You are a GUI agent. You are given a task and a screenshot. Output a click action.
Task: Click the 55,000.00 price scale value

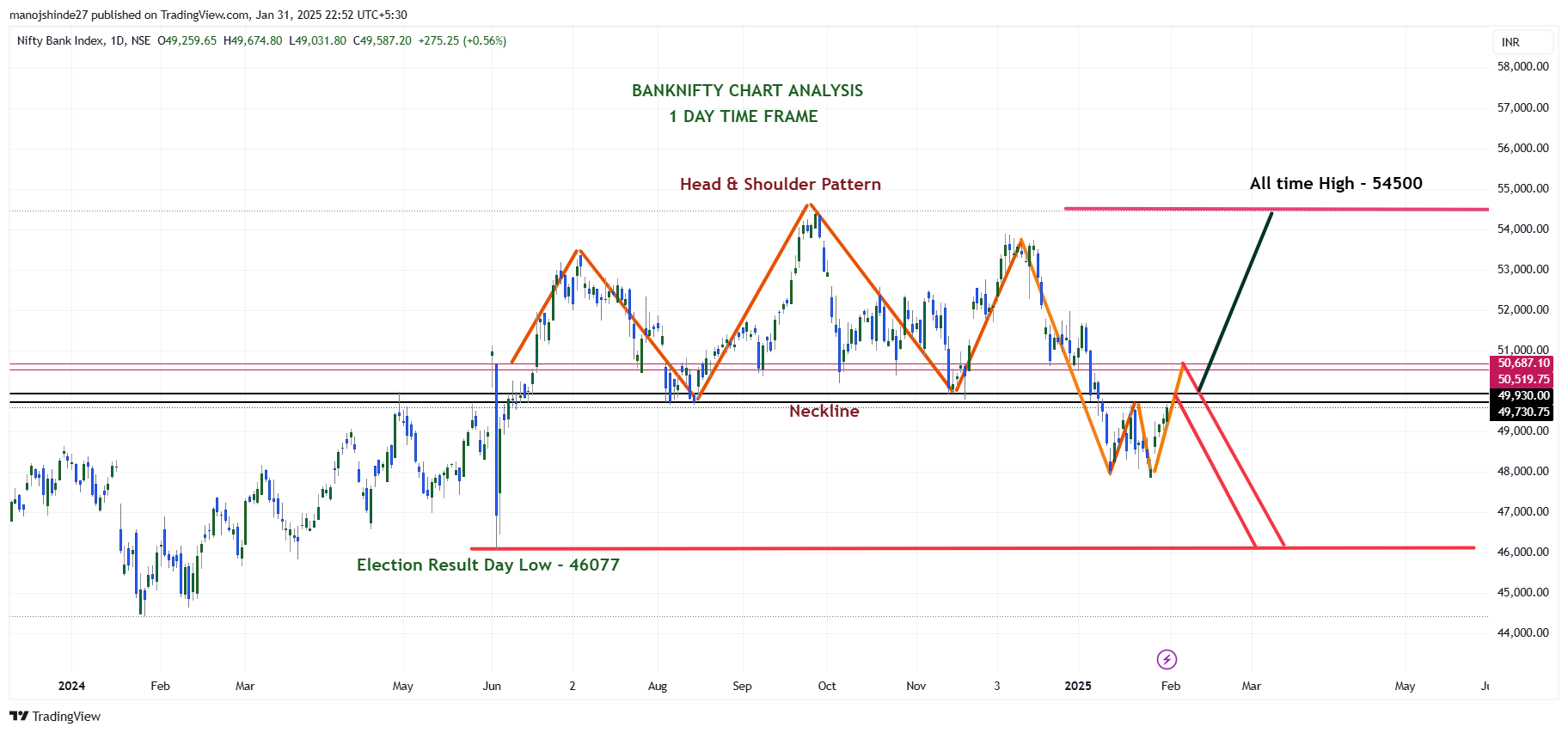coord(1523,188)
